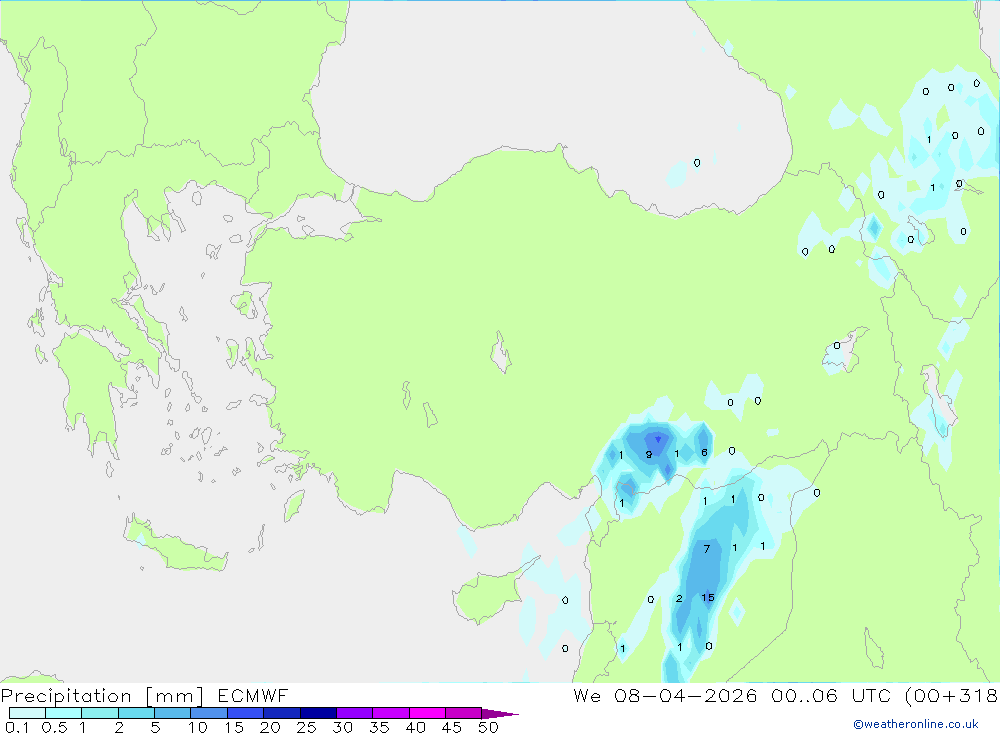
Task: Click the map precipitation value '7'
Action: [x=707, y=549]
